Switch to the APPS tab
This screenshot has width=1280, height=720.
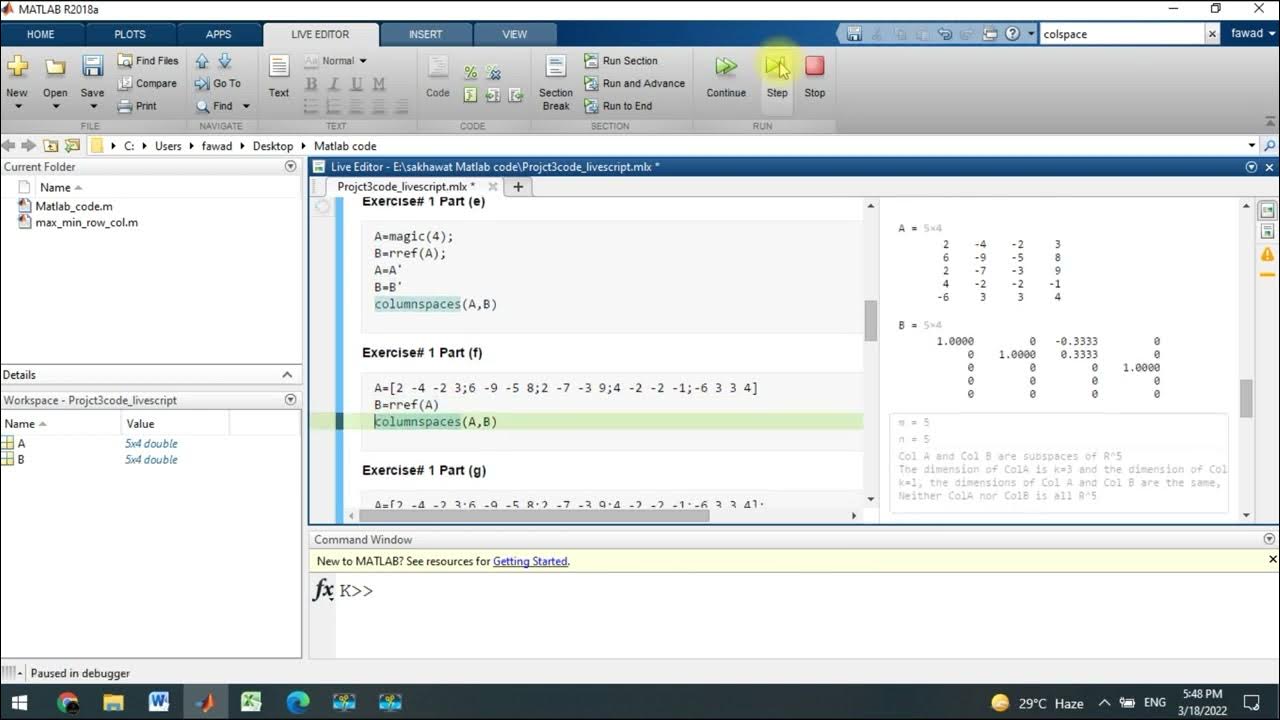tap(219, 34)
